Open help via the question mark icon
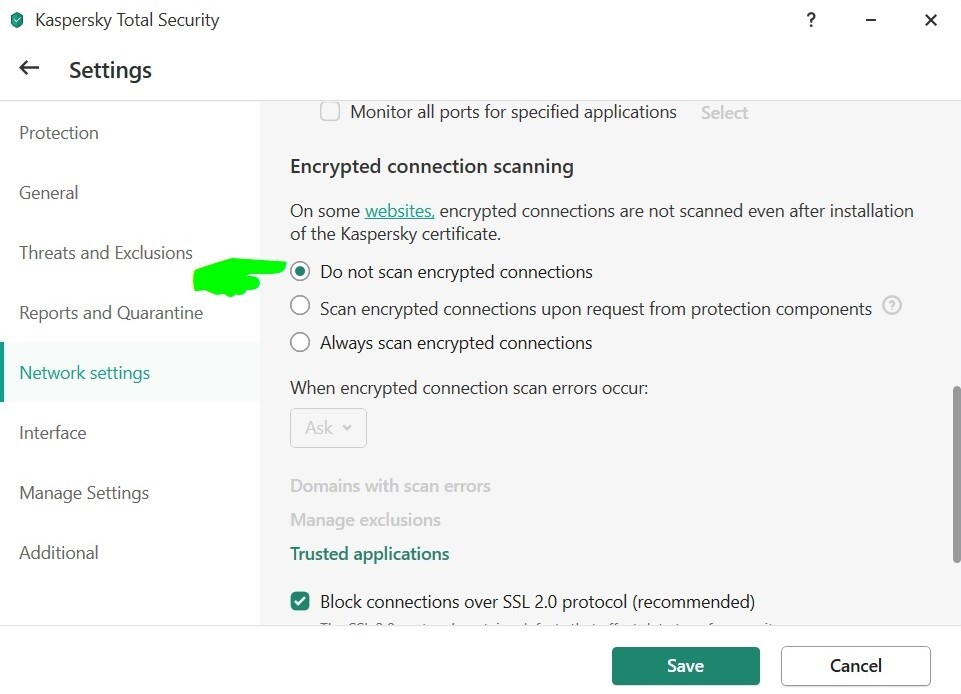Viewport: 961px width, 694px height. pyautogui.click(x=811, y=20)
